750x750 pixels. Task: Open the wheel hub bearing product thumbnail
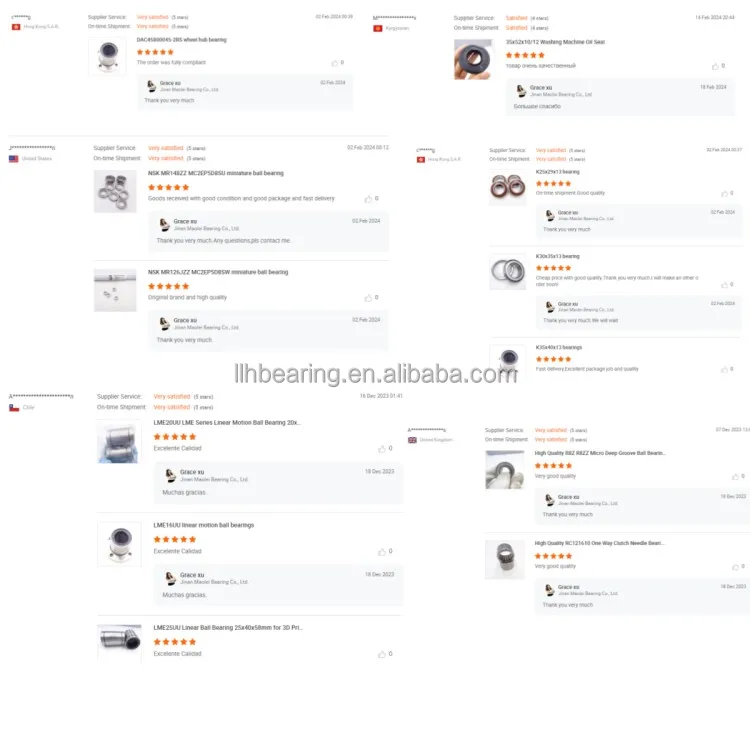(x=108, y=56)
